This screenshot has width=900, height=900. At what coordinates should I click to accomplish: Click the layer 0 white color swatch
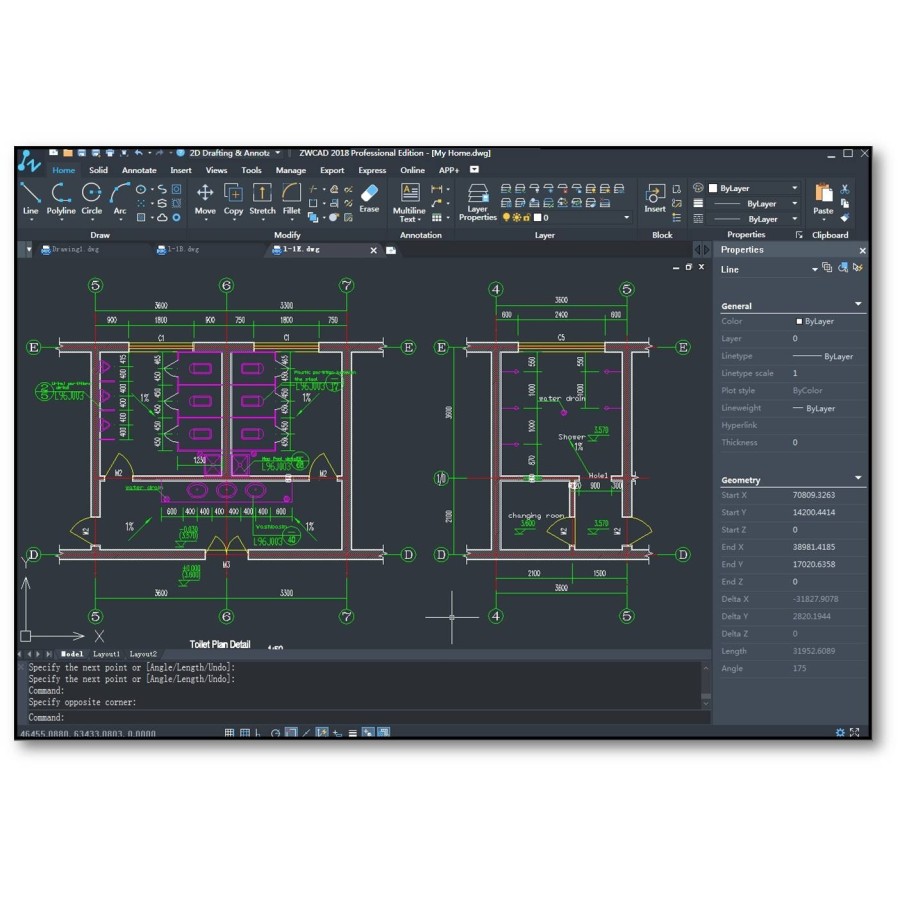click(x=537, y=218)
